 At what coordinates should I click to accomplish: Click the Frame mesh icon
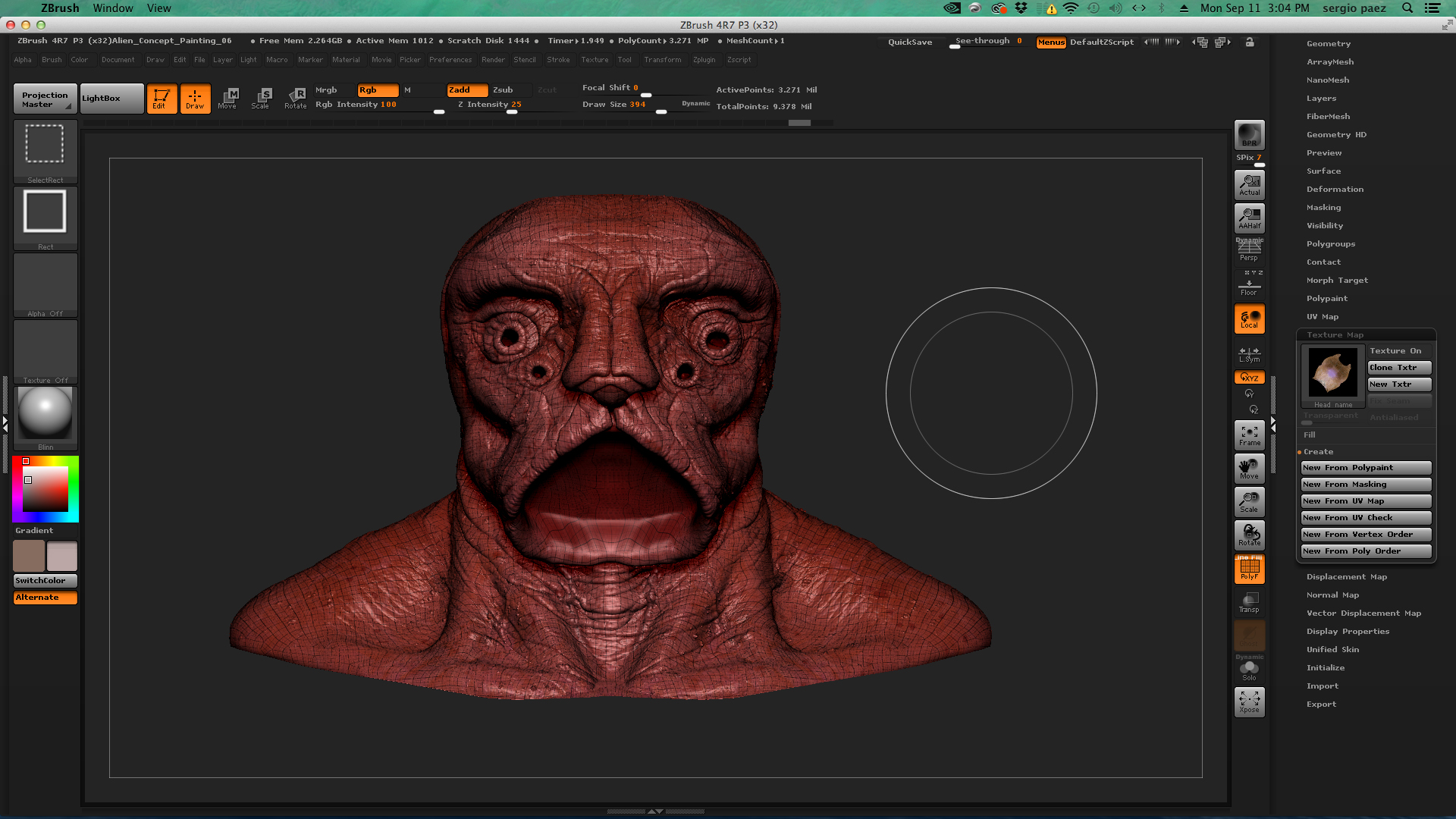click(x=1249, y=435)
